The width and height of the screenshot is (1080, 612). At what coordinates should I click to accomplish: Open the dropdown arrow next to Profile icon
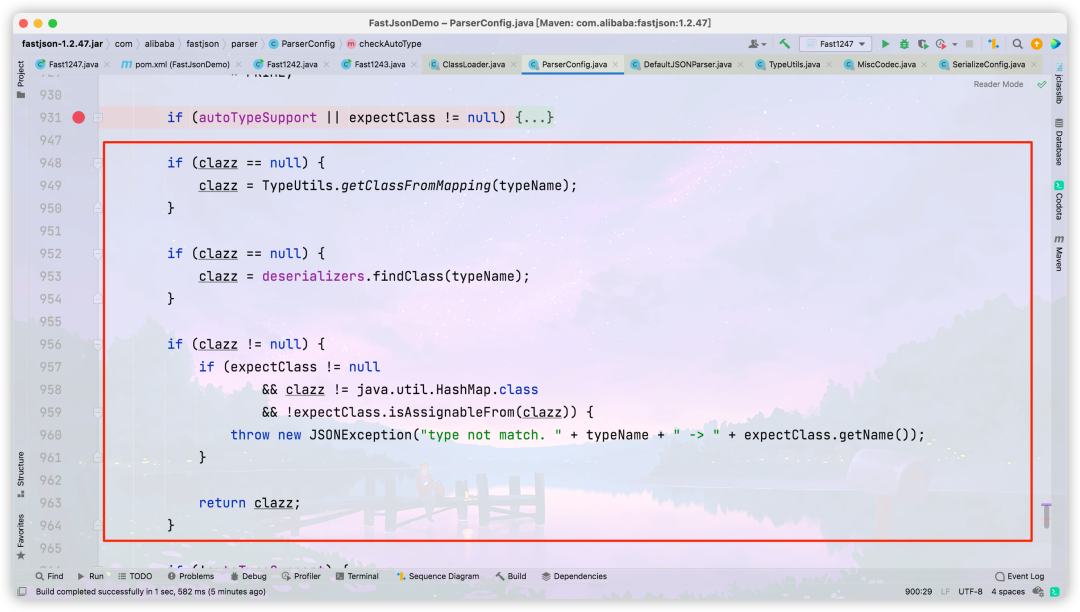pyautogui.click(x=955, y=44)
